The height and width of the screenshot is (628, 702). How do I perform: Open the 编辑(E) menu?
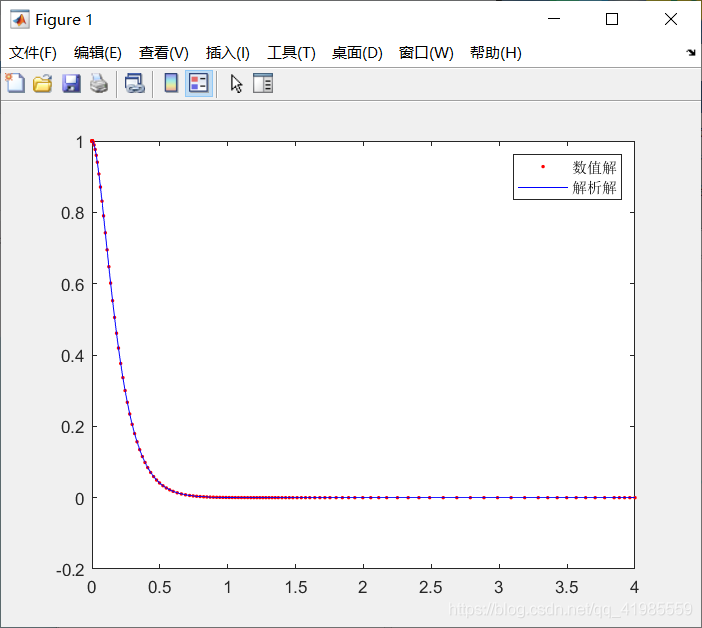98,53
